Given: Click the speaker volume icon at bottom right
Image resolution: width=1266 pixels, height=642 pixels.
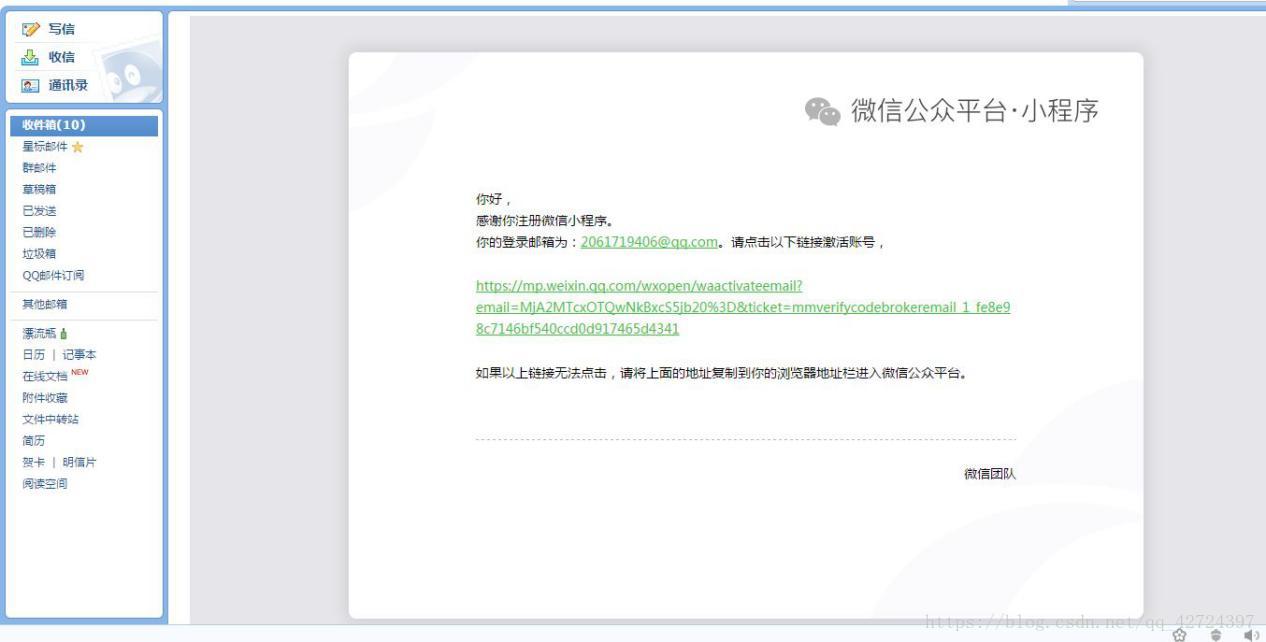Looking at the screenshot, I should (x=1251, y=635).
